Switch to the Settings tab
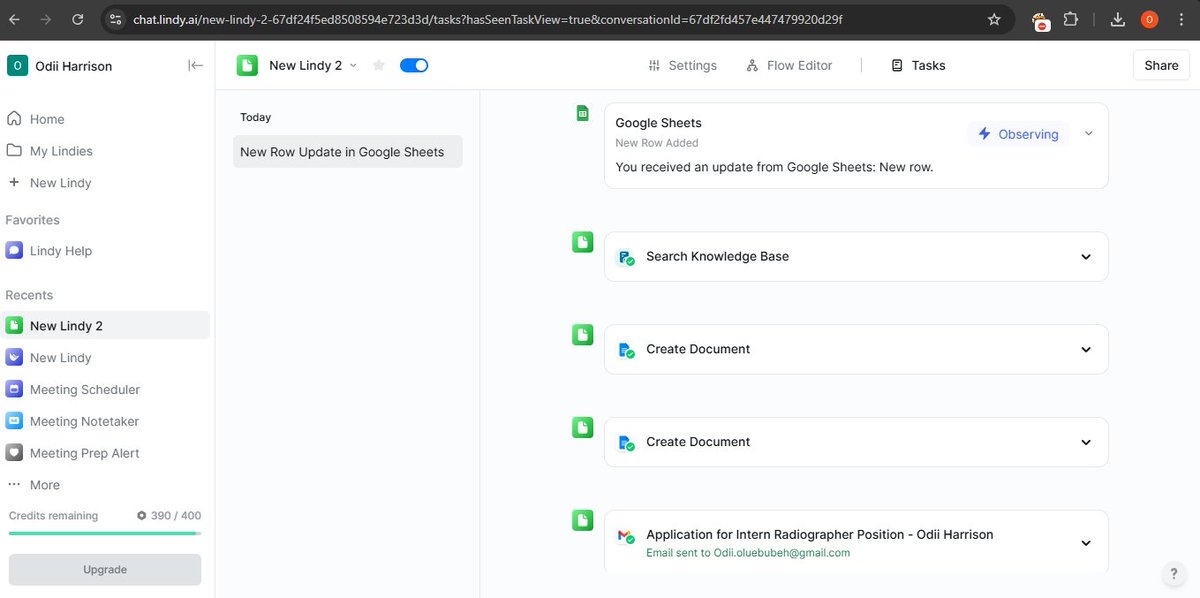 pos(683,65)
